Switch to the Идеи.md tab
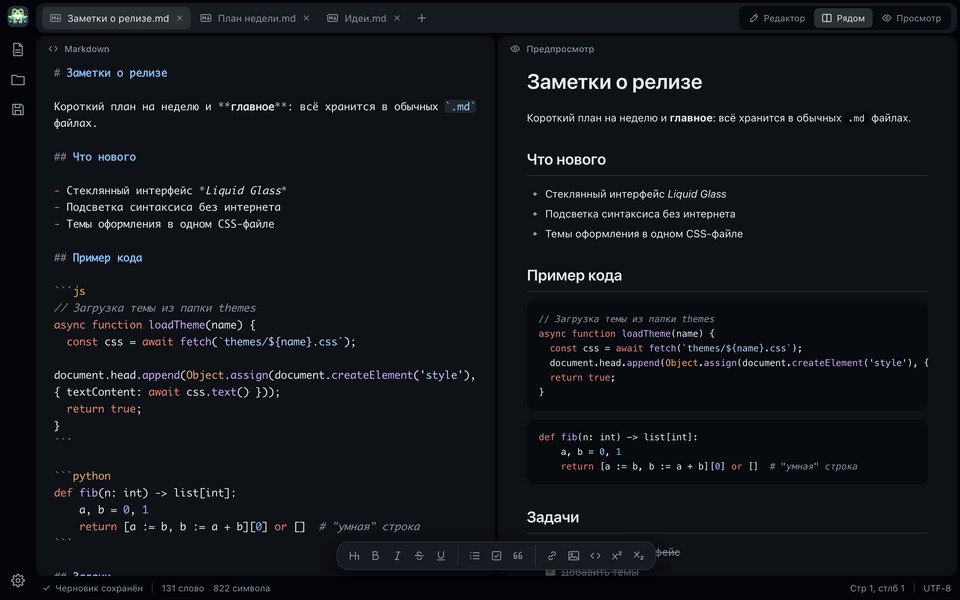 click(364, 18)
